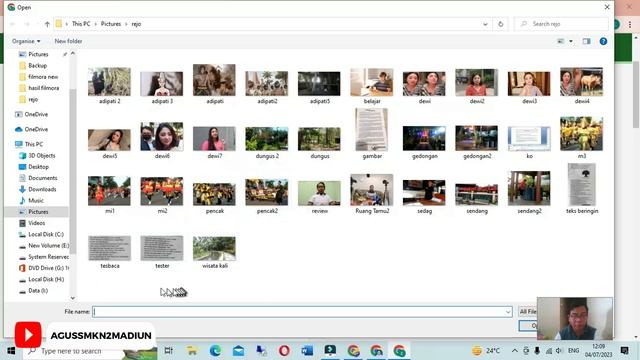Open File name dropdown arrow
Screen dimensions: 640x360
click(x=508, y=312)
